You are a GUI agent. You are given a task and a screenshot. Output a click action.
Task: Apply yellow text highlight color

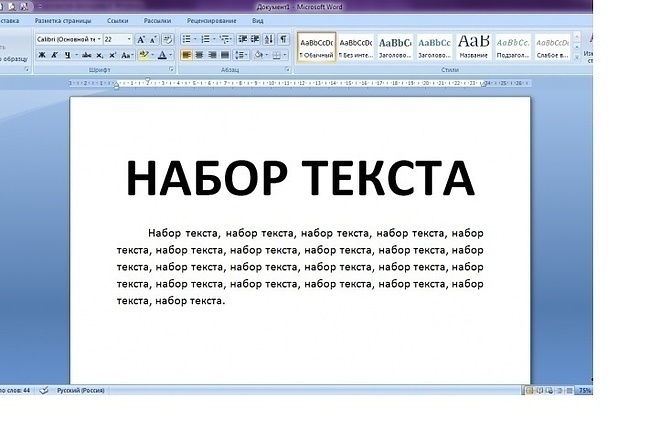(144, 55)
